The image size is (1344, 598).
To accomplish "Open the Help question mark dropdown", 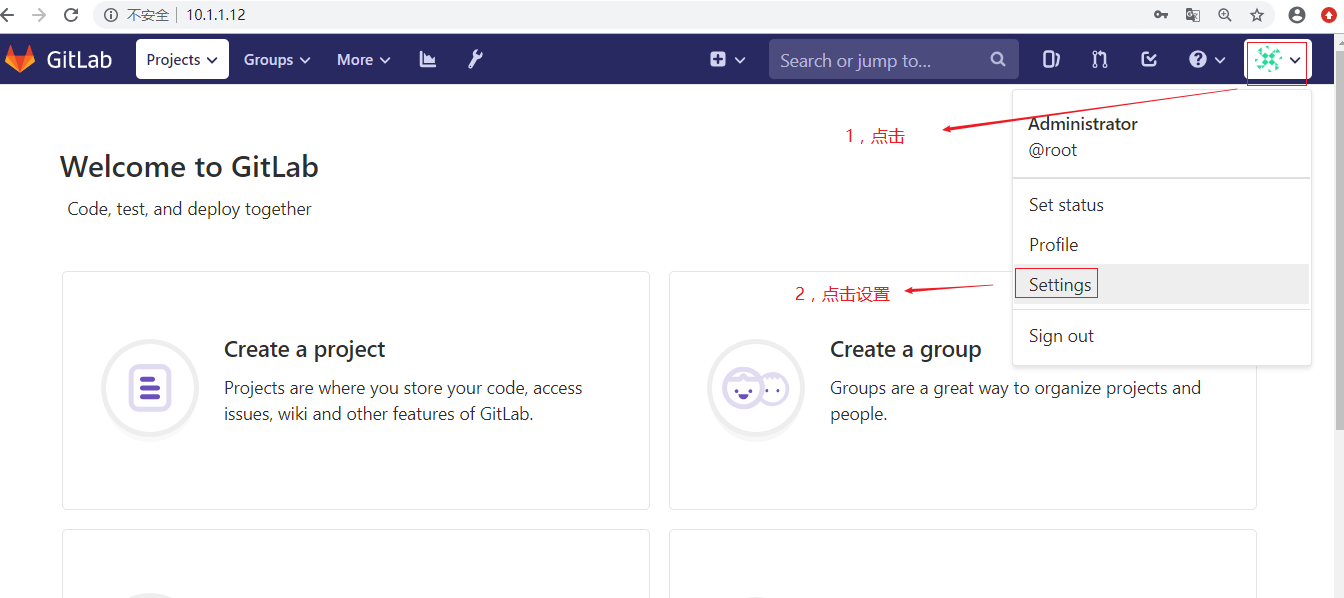I will coord(1207,60).
